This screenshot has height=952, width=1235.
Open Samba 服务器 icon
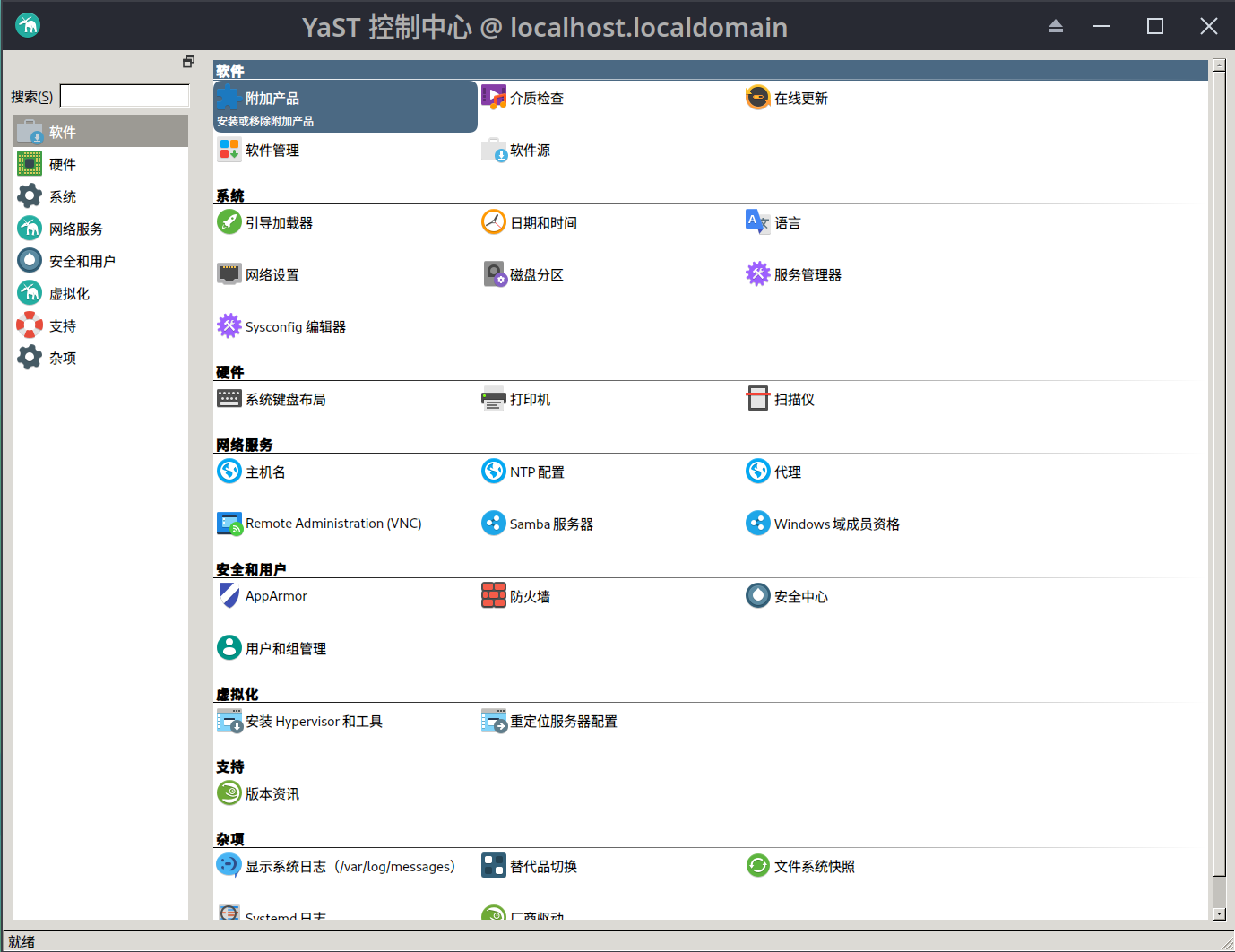pyautogui.click(x=494, y=523)
